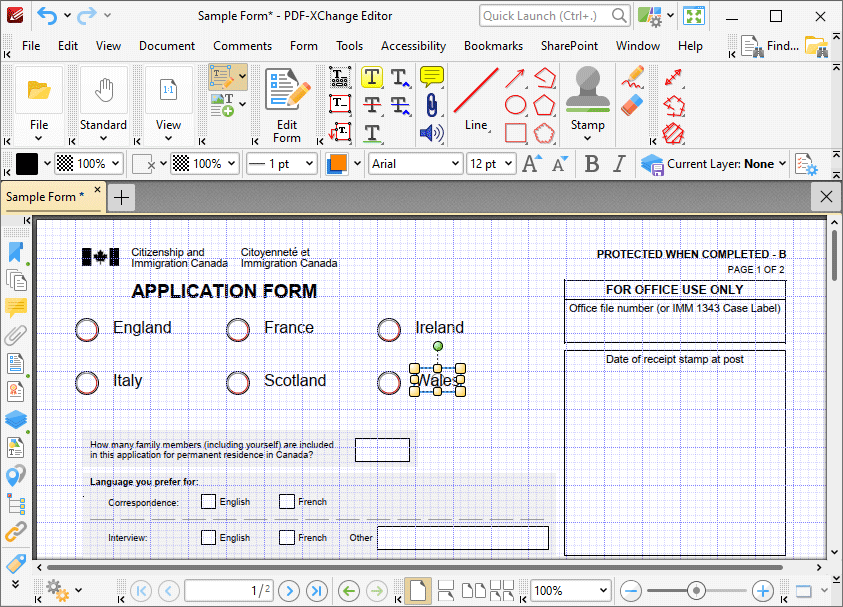Select the Highlight Text tool

(x=372, y=77)
